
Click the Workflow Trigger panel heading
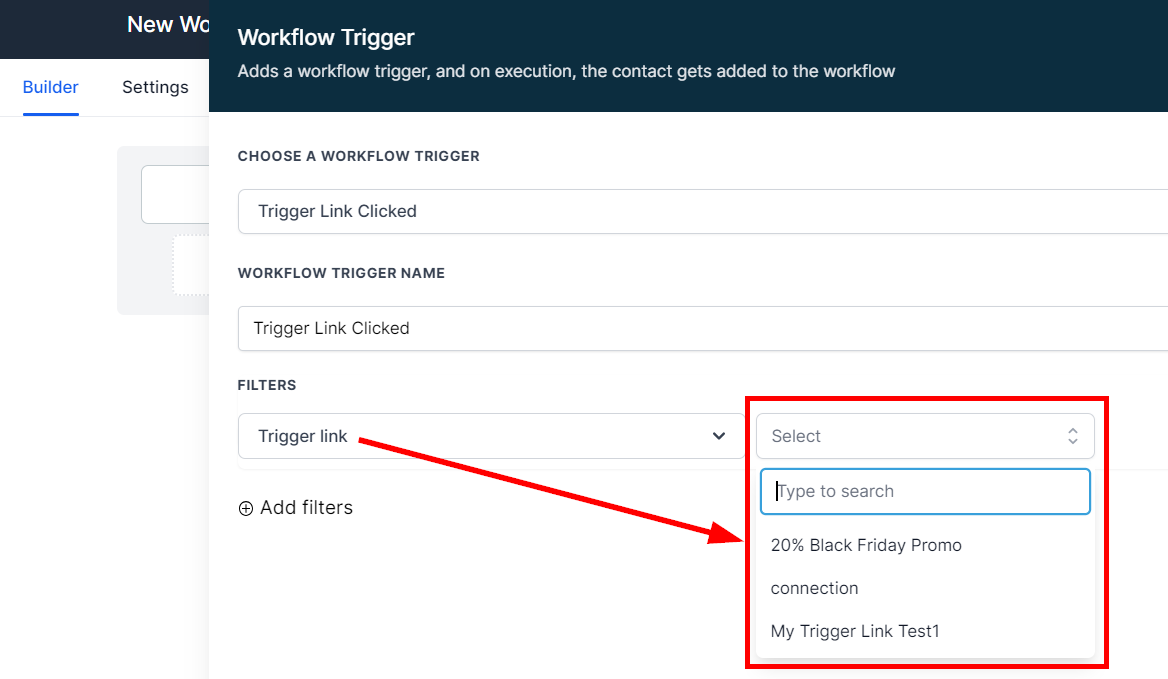tap(326, 38)
